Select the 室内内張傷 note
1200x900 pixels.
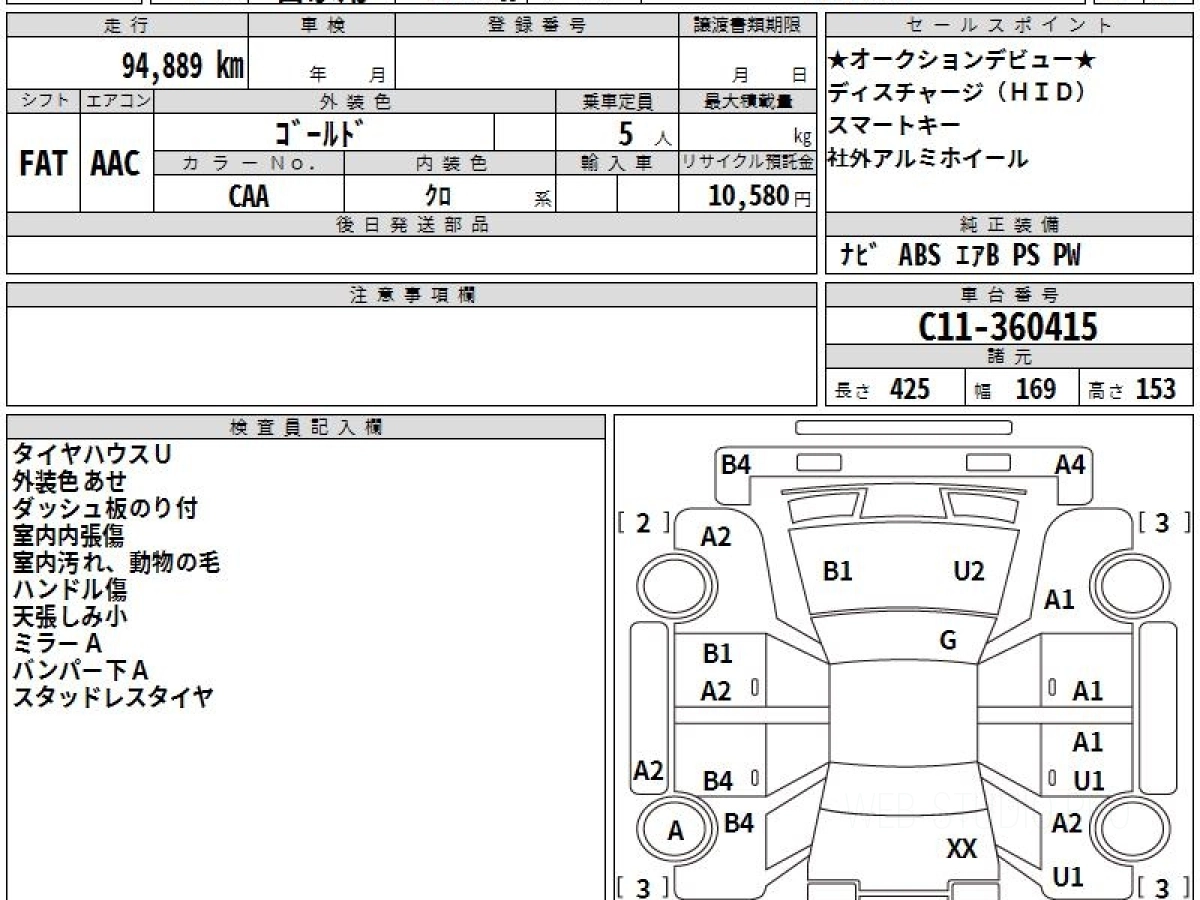(x=69, y=535)
